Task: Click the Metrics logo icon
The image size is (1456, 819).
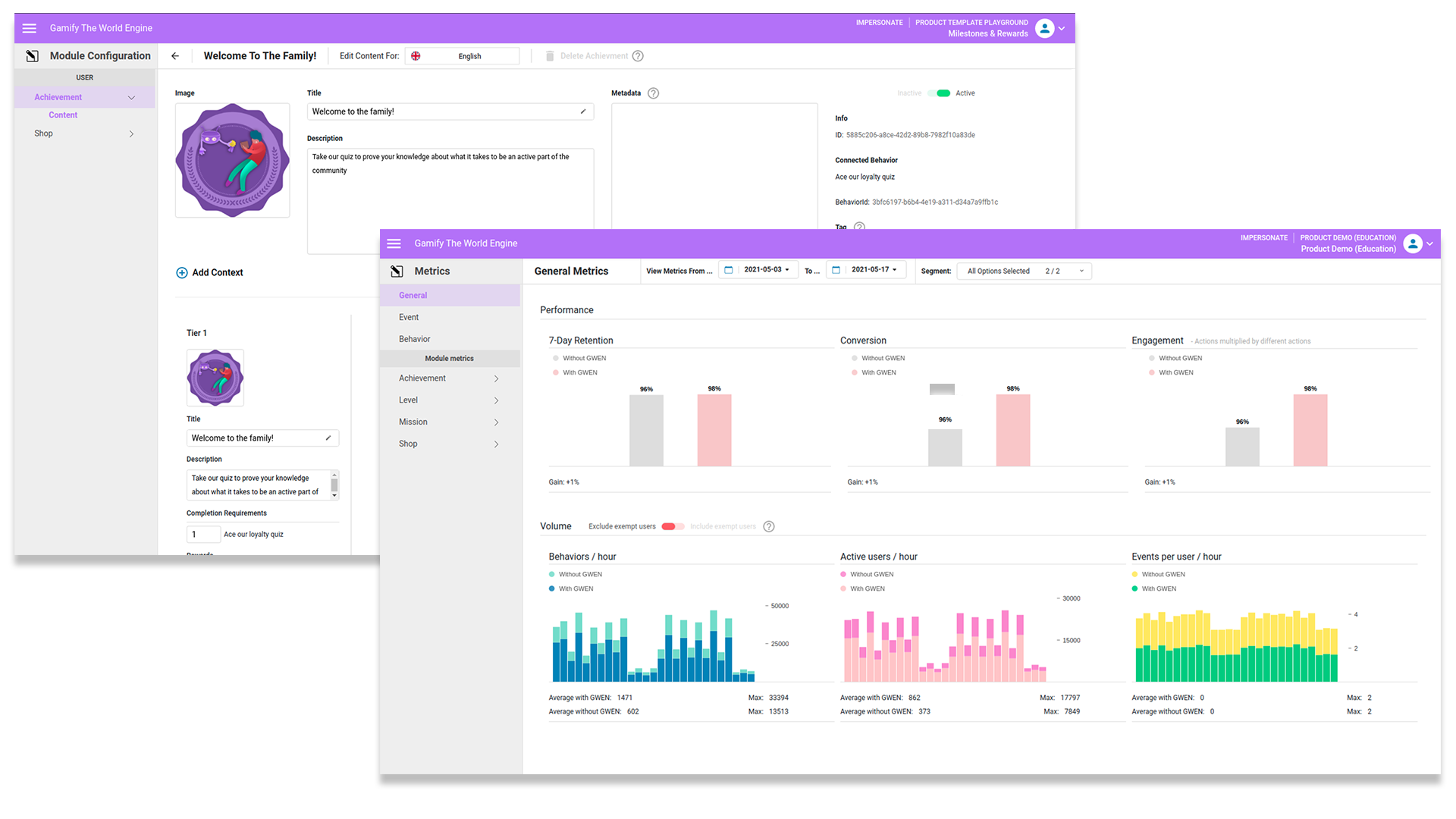Action: [x=397, y=271]
